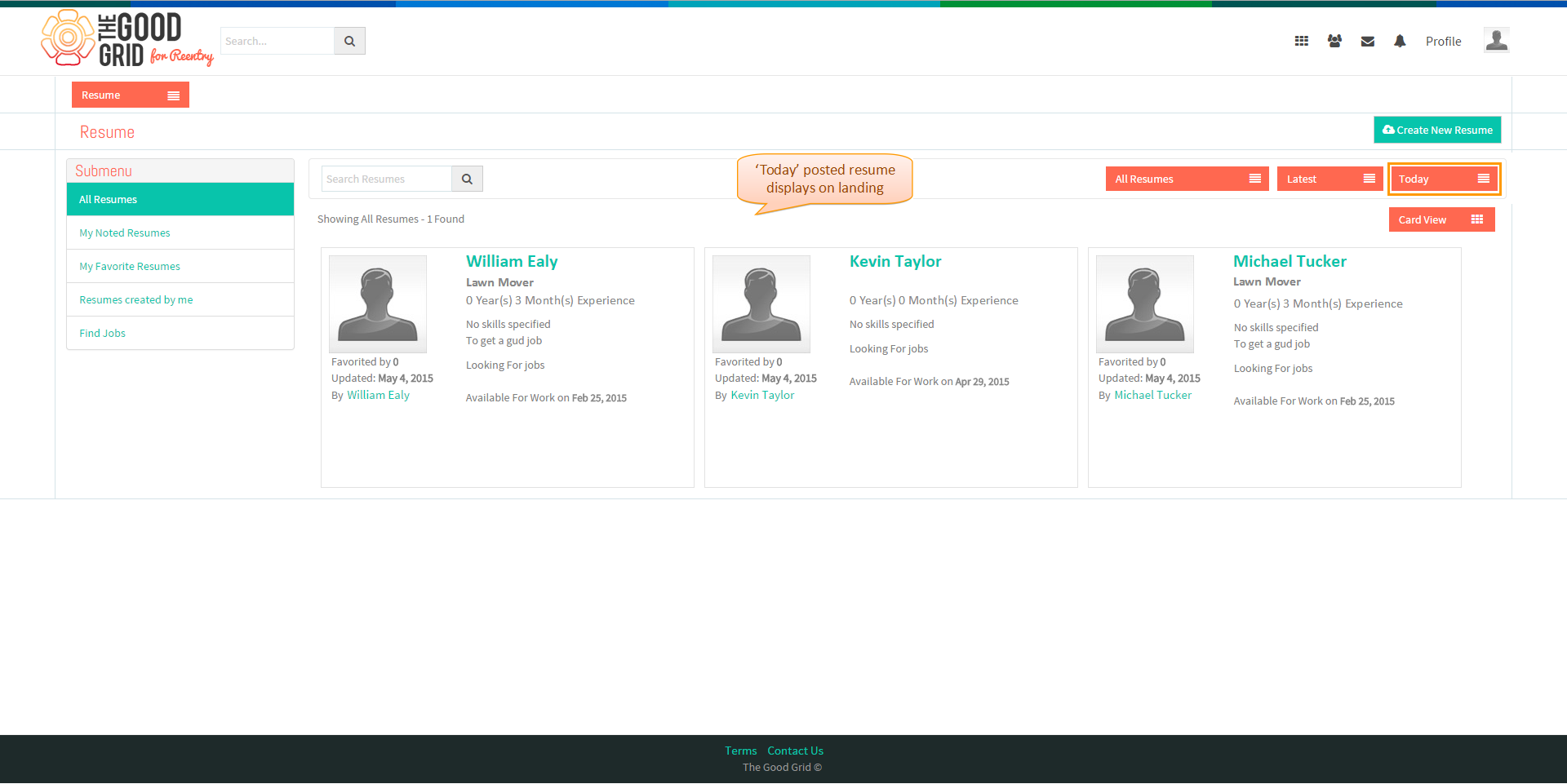Click the top search magnifier button
1567x784 pixels.
pyautogui.click(x=349, y=41)
